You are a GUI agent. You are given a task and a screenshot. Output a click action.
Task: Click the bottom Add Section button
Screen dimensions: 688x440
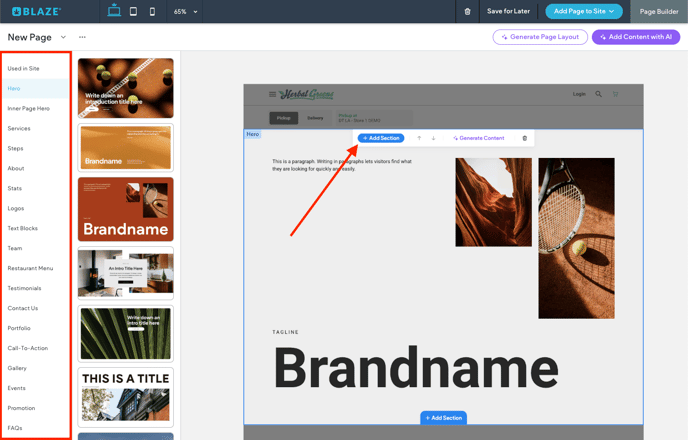click(x=443, y=418)
